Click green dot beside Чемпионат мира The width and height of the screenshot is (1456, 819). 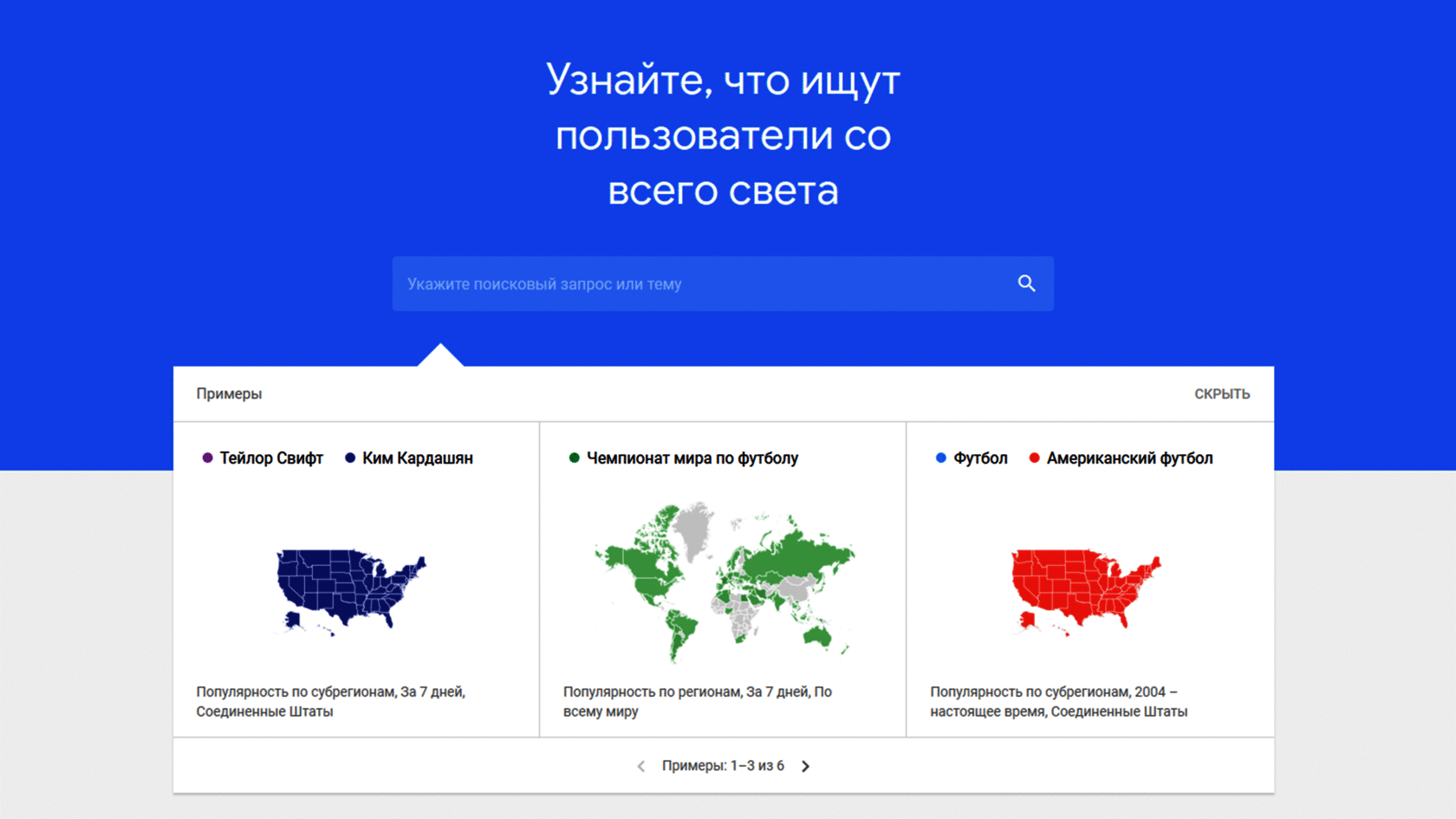pyautogui.click(x=574, y=458)
